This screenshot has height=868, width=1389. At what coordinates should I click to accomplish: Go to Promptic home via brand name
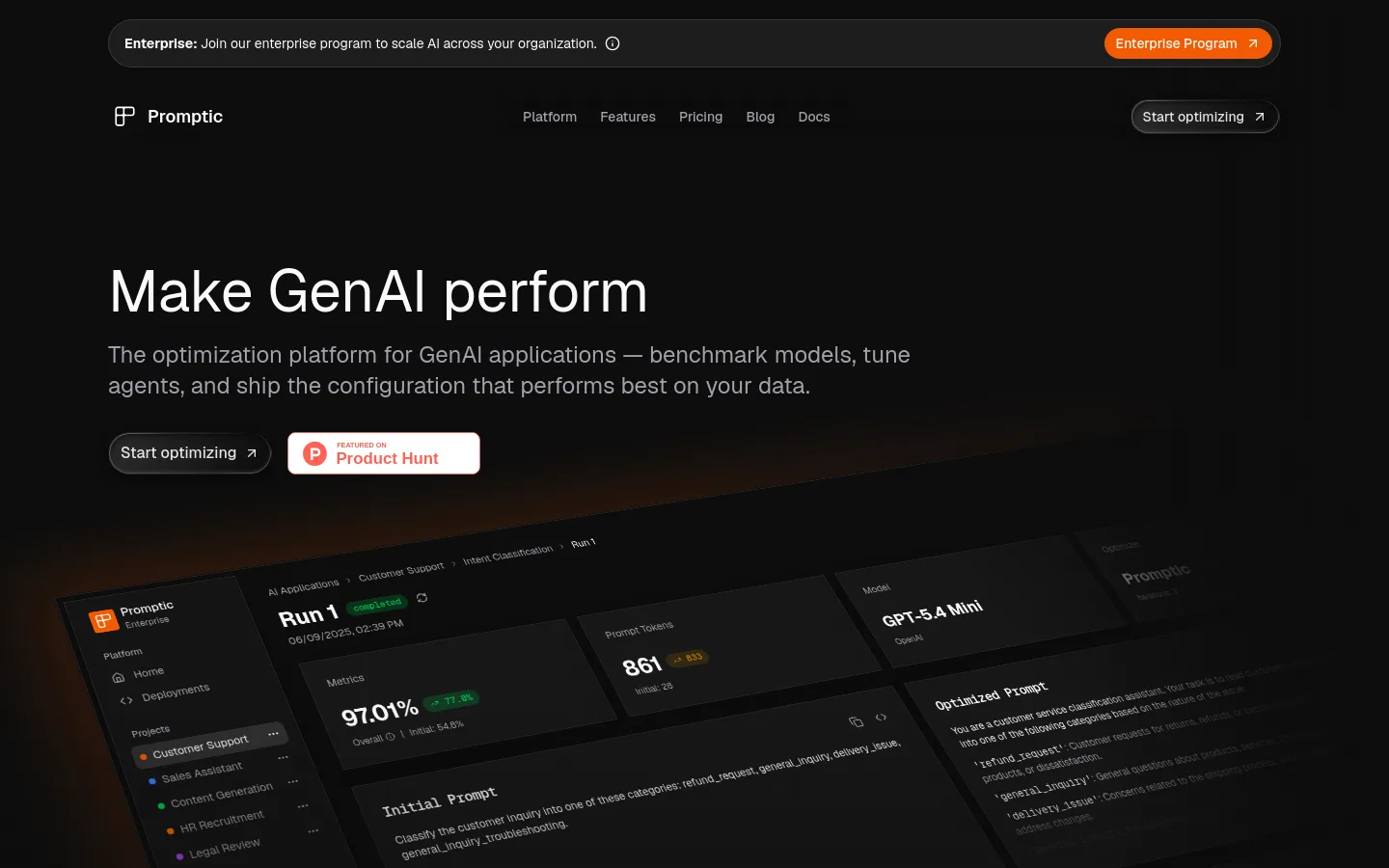click(x=185, y=117)
